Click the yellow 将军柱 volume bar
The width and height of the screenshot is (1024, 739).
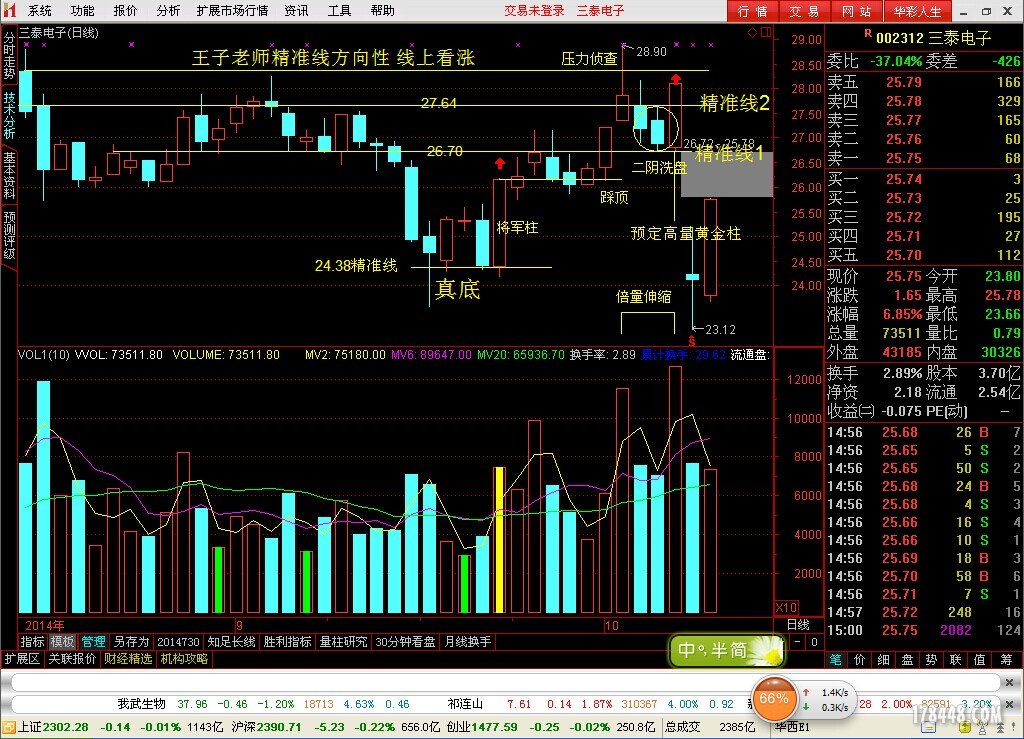tap(499, 540)
